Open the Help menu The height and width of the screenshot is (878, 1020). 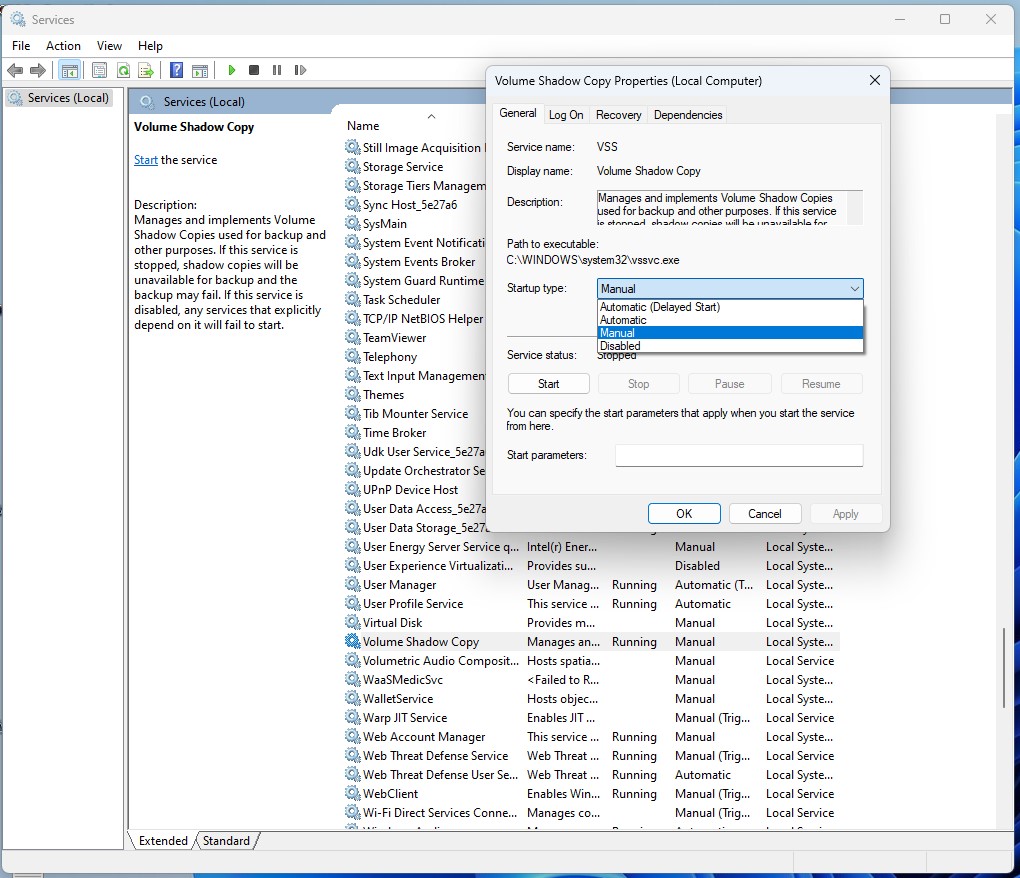pyautogui.click(x=150, y=46)
